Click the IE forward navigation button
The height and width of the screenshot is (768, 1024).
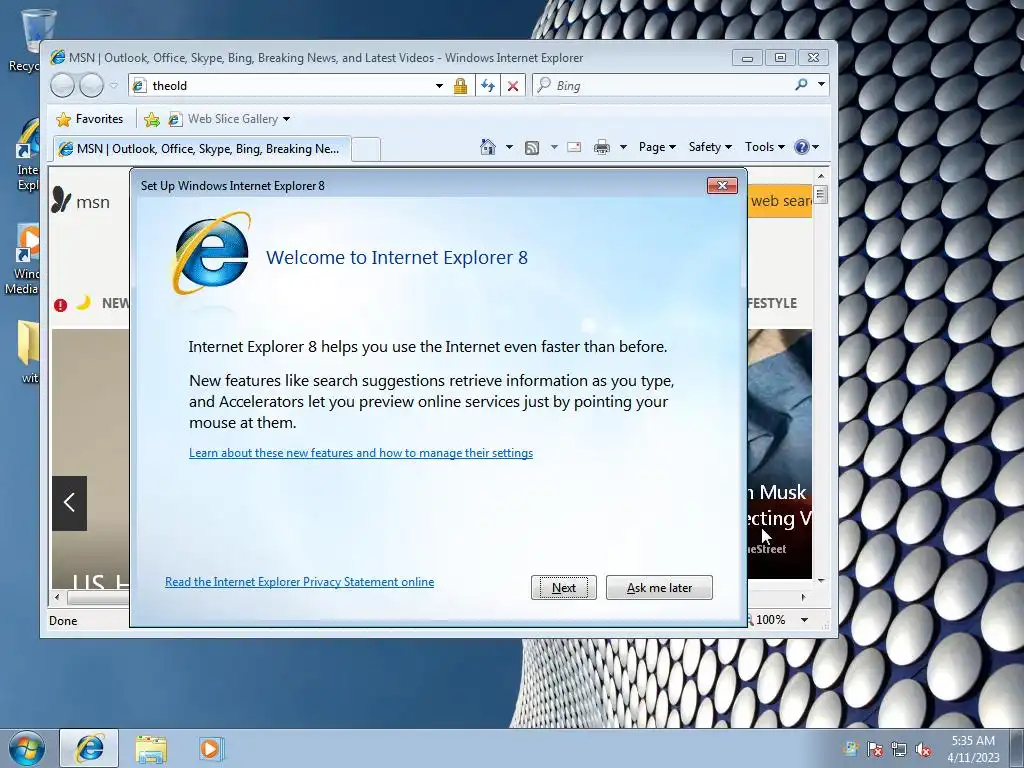(x=91, y=85)
